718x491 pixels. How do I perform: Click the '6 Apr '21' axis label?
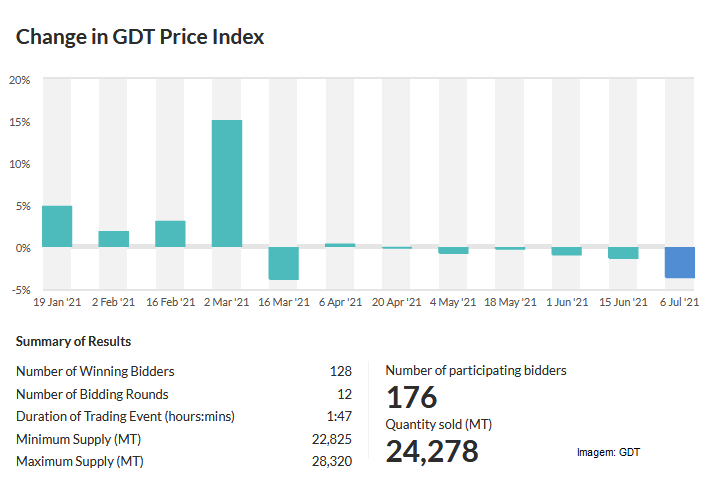pos(340,302)
